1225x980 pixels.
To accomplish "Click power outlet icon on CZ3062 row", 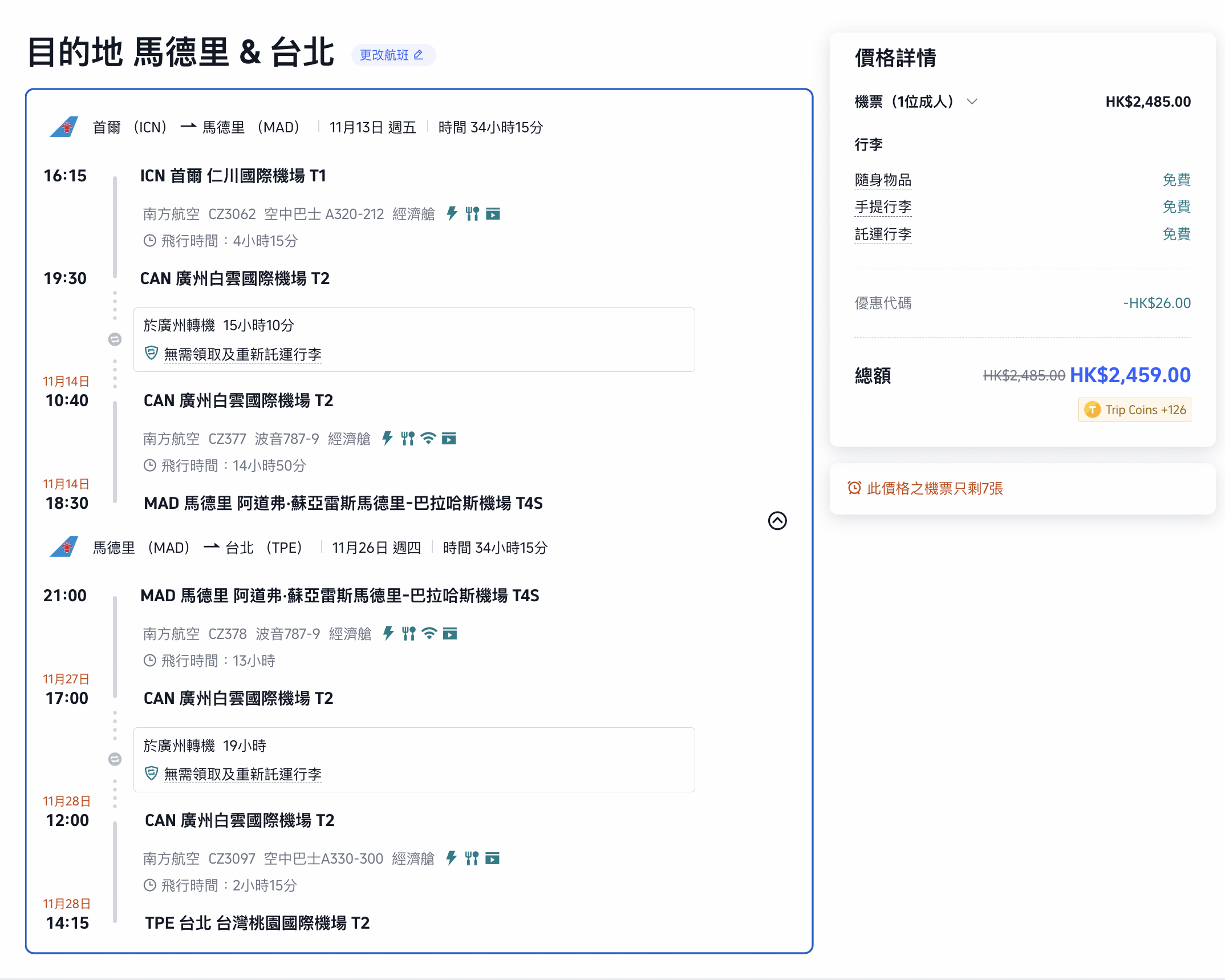I will click(x=452, y=213).
